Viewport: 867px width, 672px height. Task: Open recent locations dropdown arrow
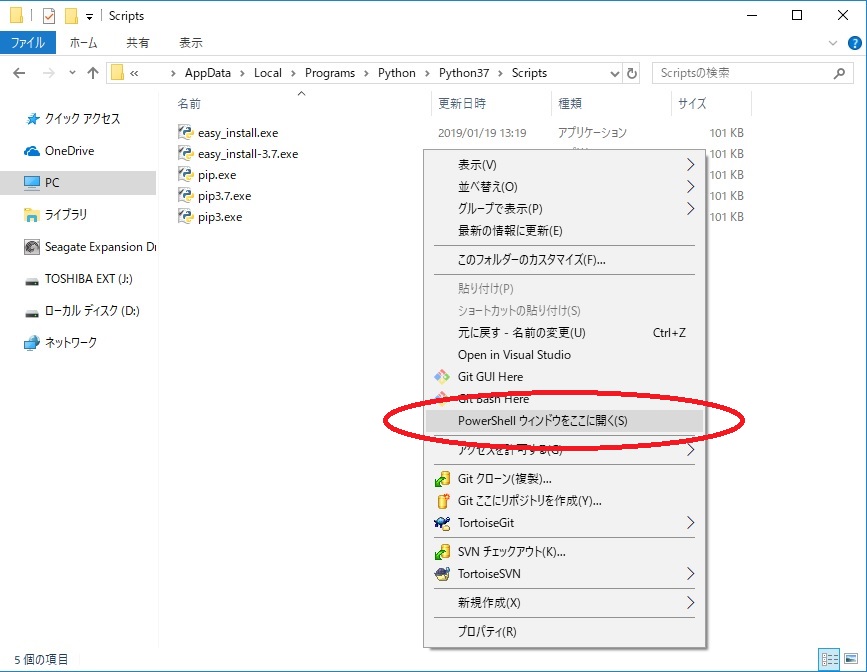click(x=72, y=73)
